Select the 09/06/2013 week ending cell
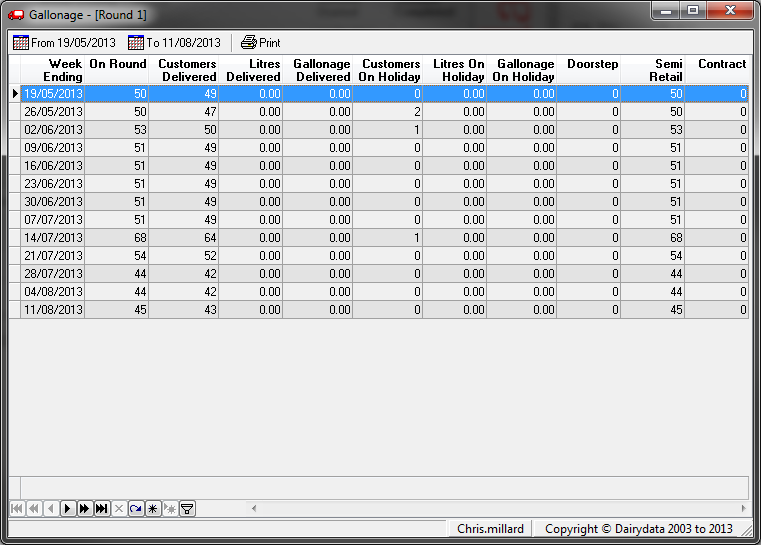 [x=53, y=148]
